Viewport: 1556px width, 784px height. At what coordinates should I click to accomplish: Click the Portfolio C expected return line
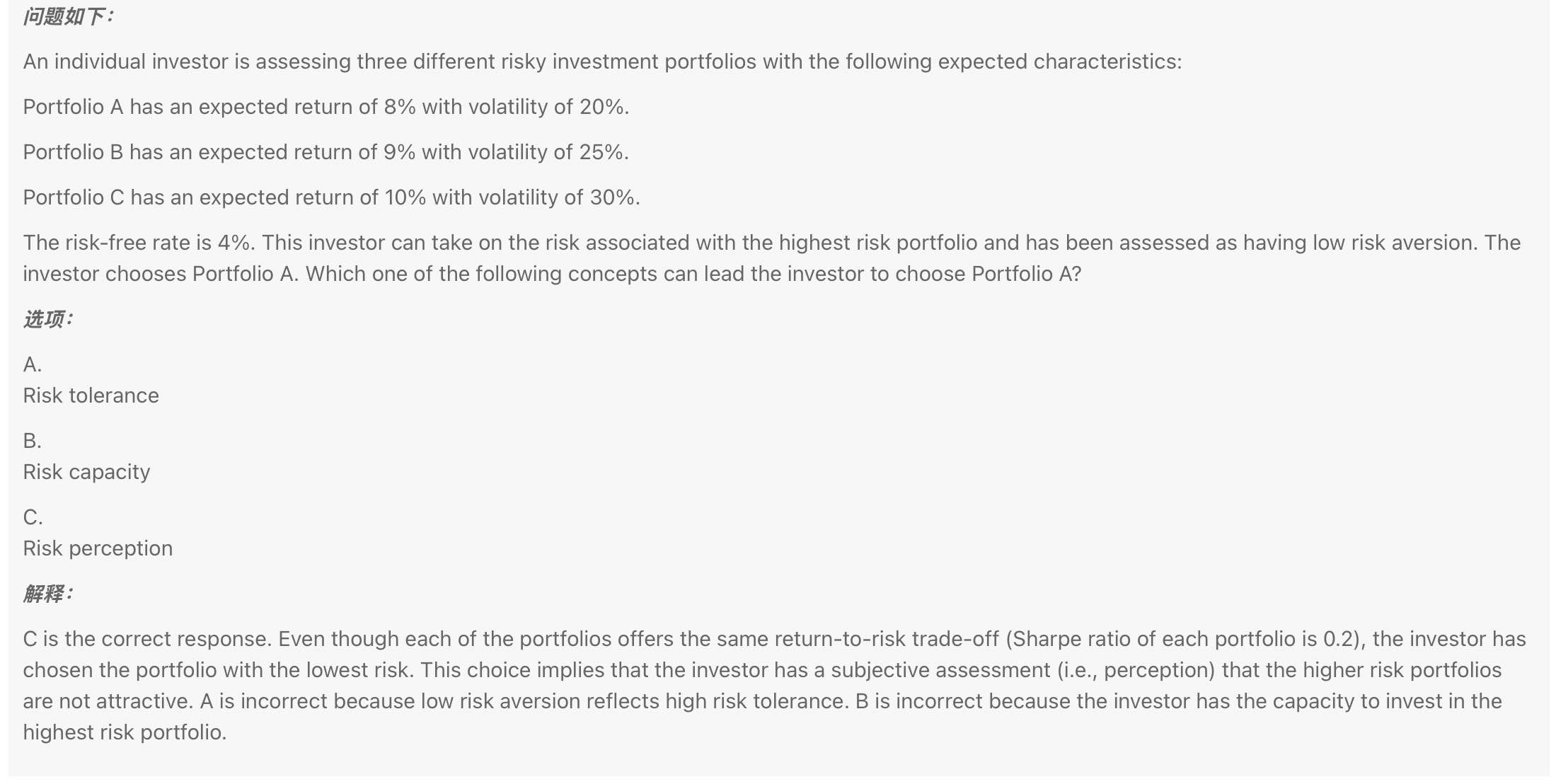332,197
